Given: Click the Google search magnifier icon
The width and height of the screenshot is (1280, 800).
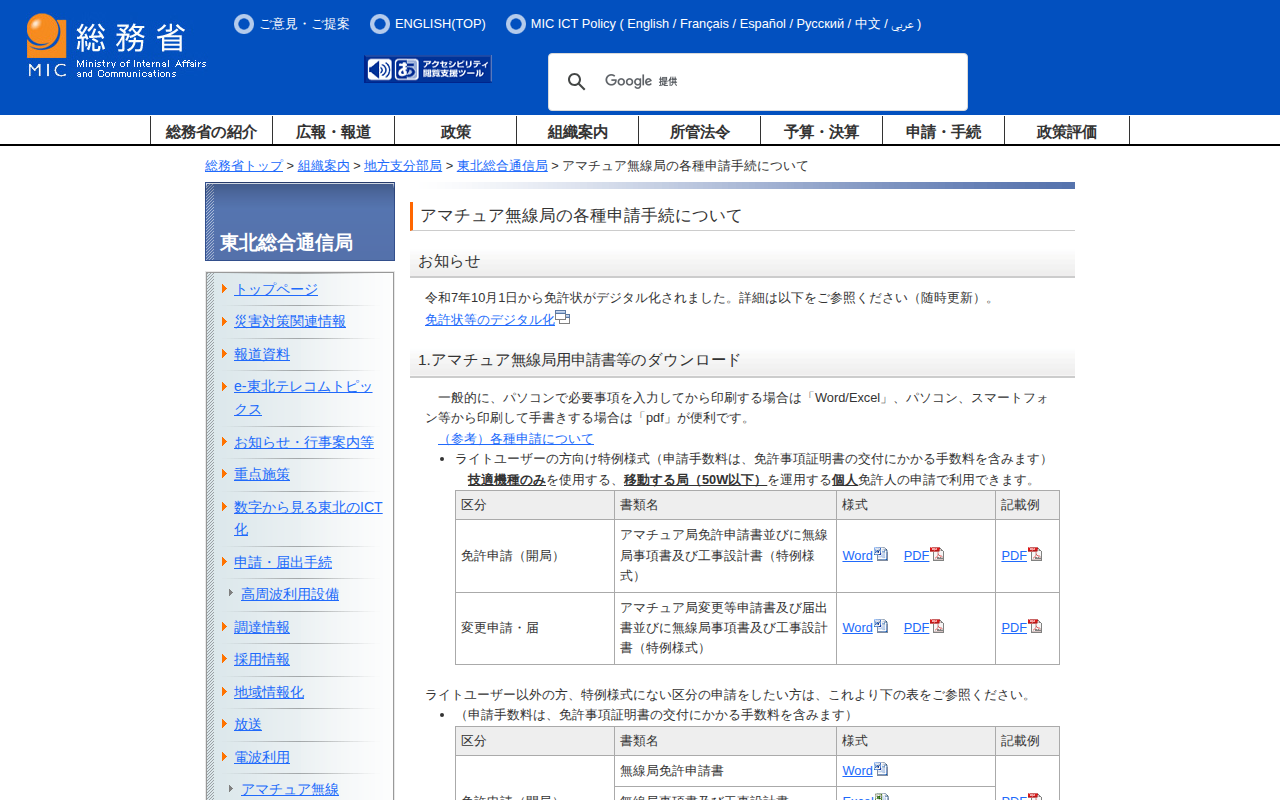Looking at the screenshot, I should 577,82.
